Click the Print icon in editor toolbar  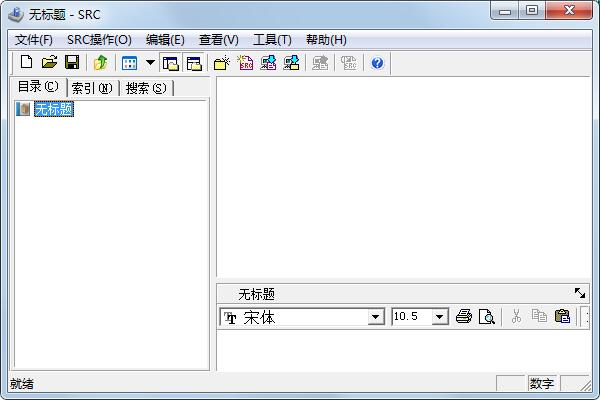(464, 317)
